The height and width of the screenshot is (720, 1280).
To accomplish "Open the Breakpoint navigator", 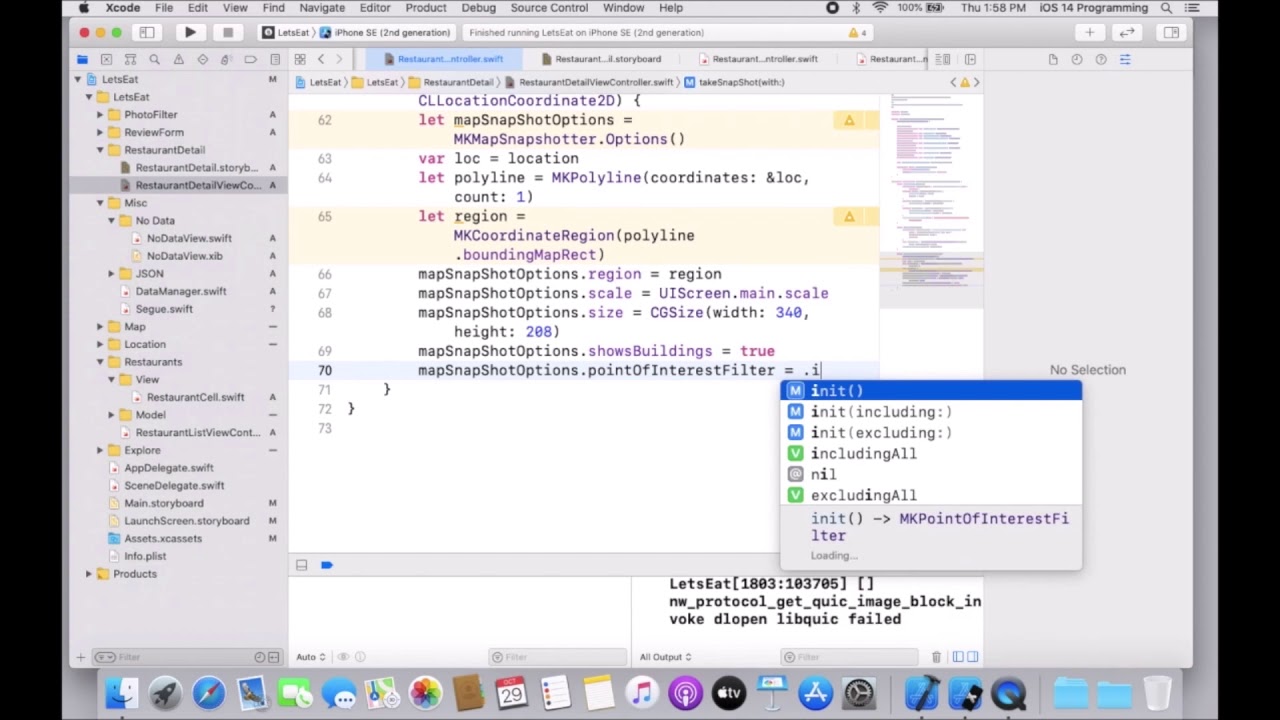I will coord(250,59).
